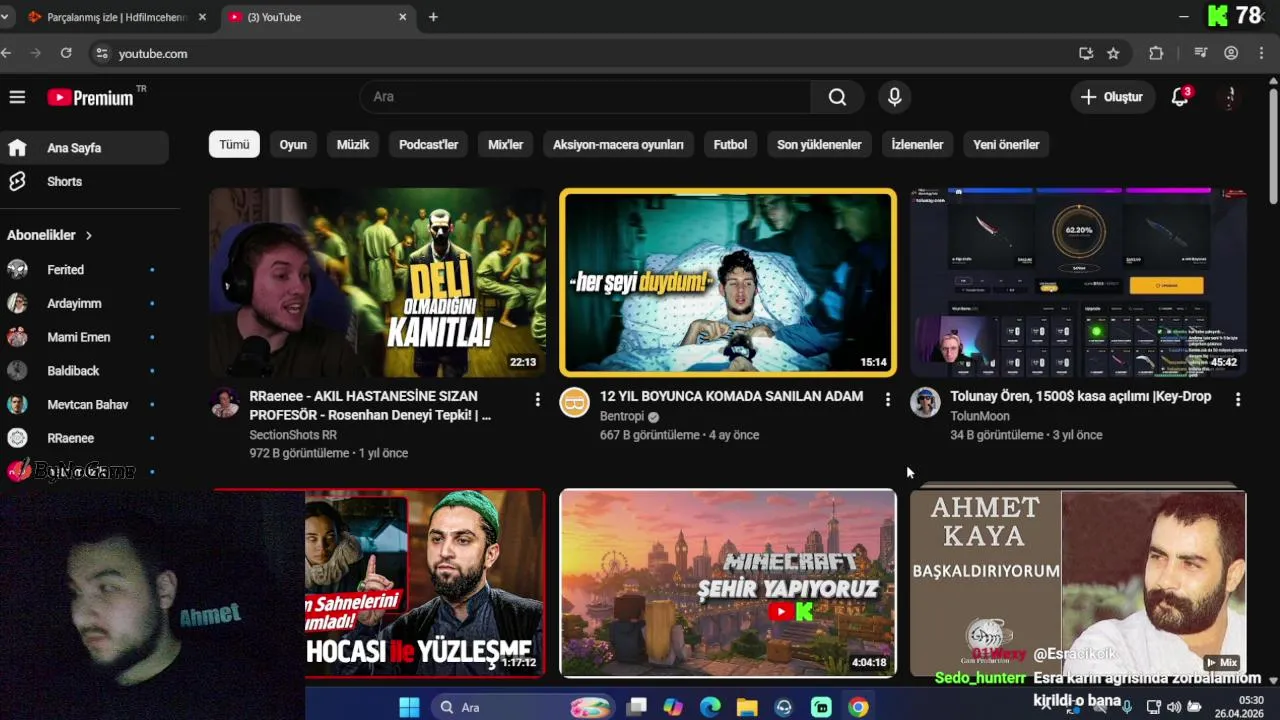Play Ahmet Kaya Başkaldırıyorum mix thumbnail
1280x720 pixels.
(x=1078, y=583)
